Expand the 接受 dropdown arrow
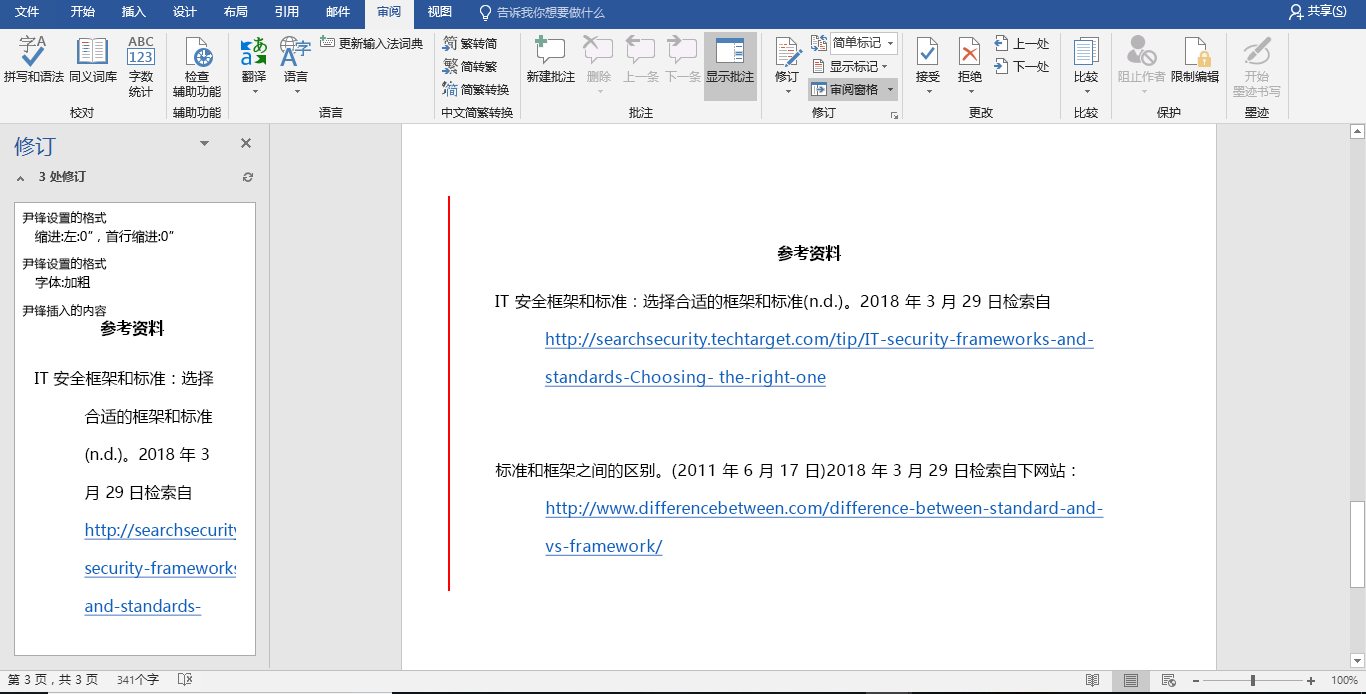This screenshot has height=694, width=1366. pos(928,92)
